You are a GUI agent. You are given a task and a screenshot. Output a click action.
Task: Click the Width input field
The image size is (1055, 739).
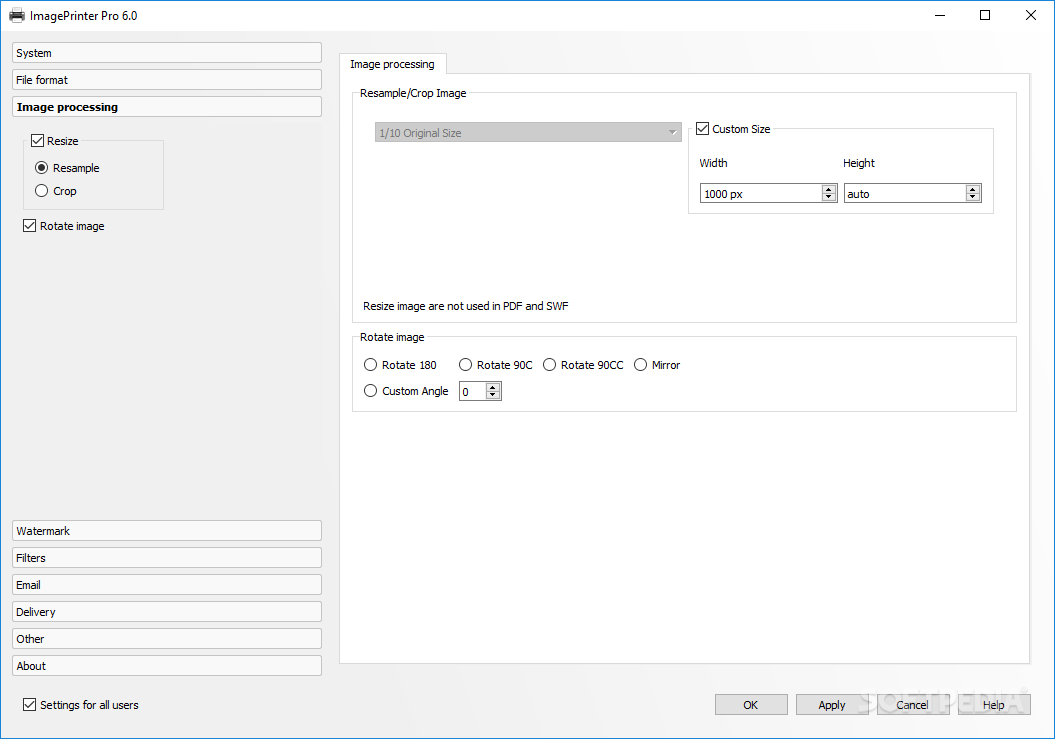(760, 193)
